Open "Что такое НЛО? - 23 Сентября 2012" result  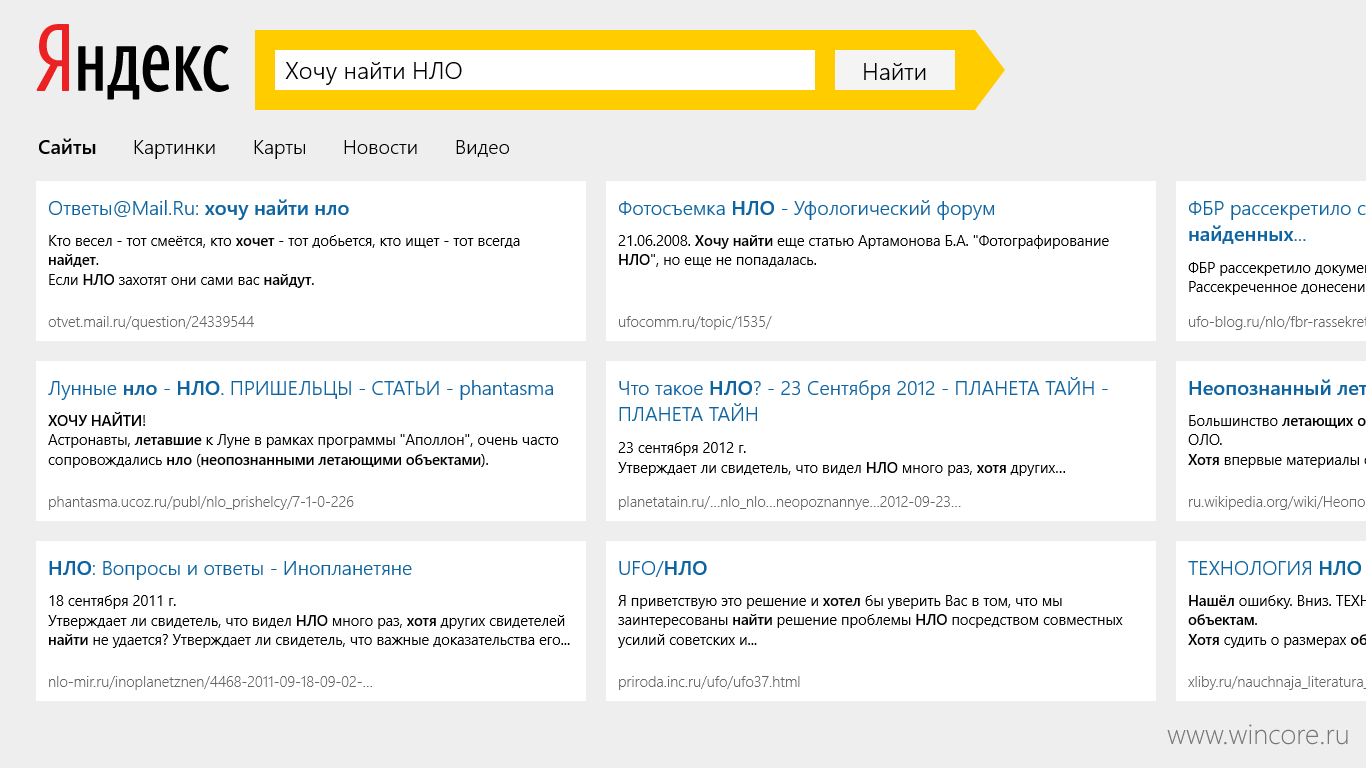(x=863, y=401)
